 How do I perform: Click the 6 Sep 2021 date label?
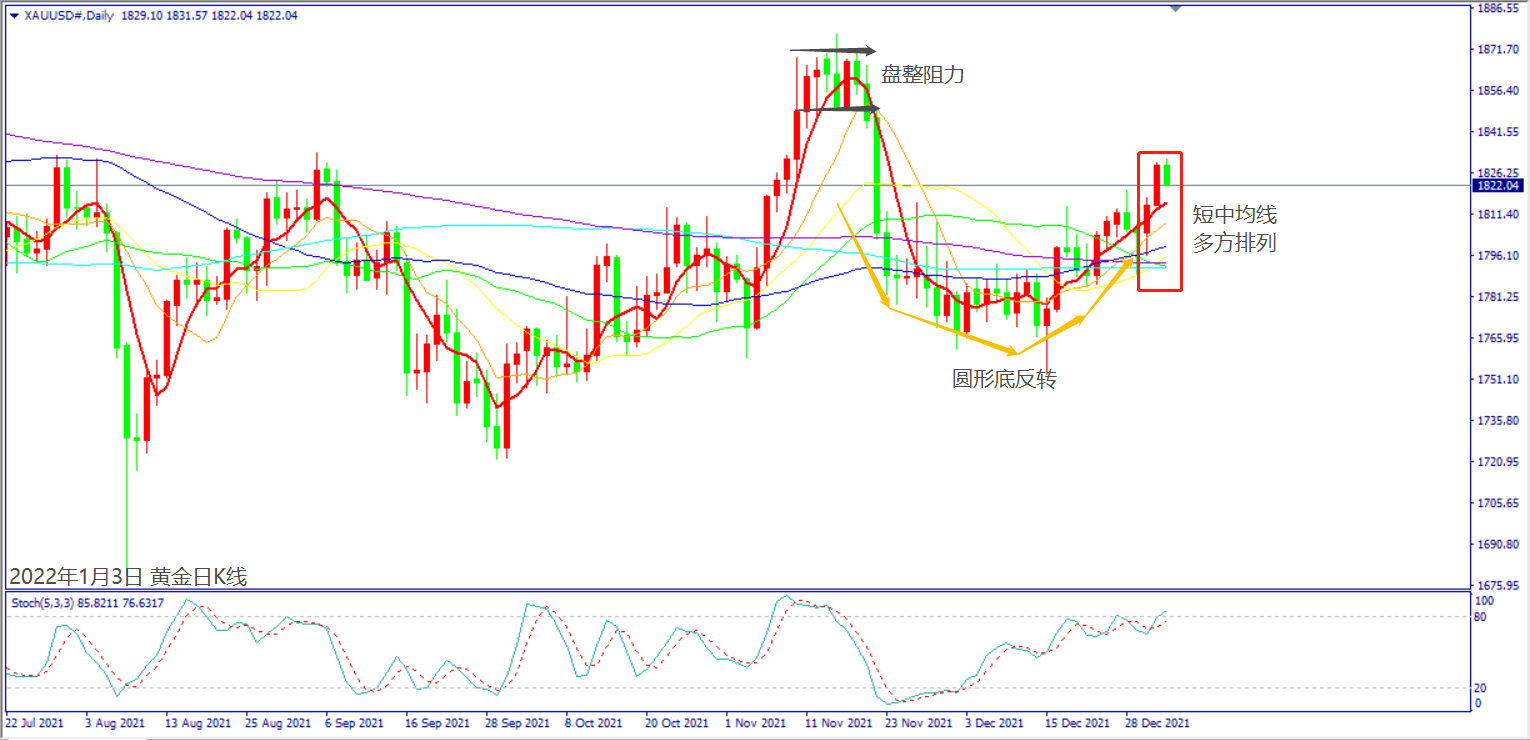click(356, 722)
